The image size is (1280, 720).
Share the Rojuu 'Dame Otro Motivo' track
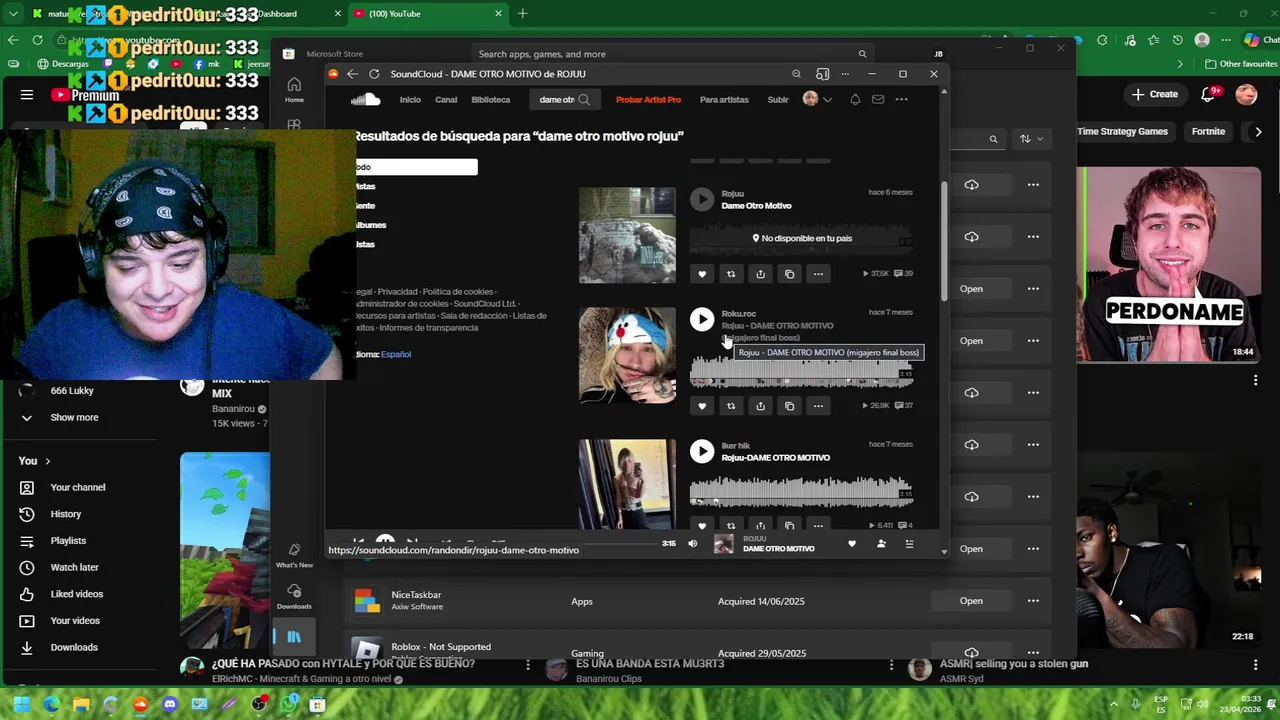tap(760, 274)
